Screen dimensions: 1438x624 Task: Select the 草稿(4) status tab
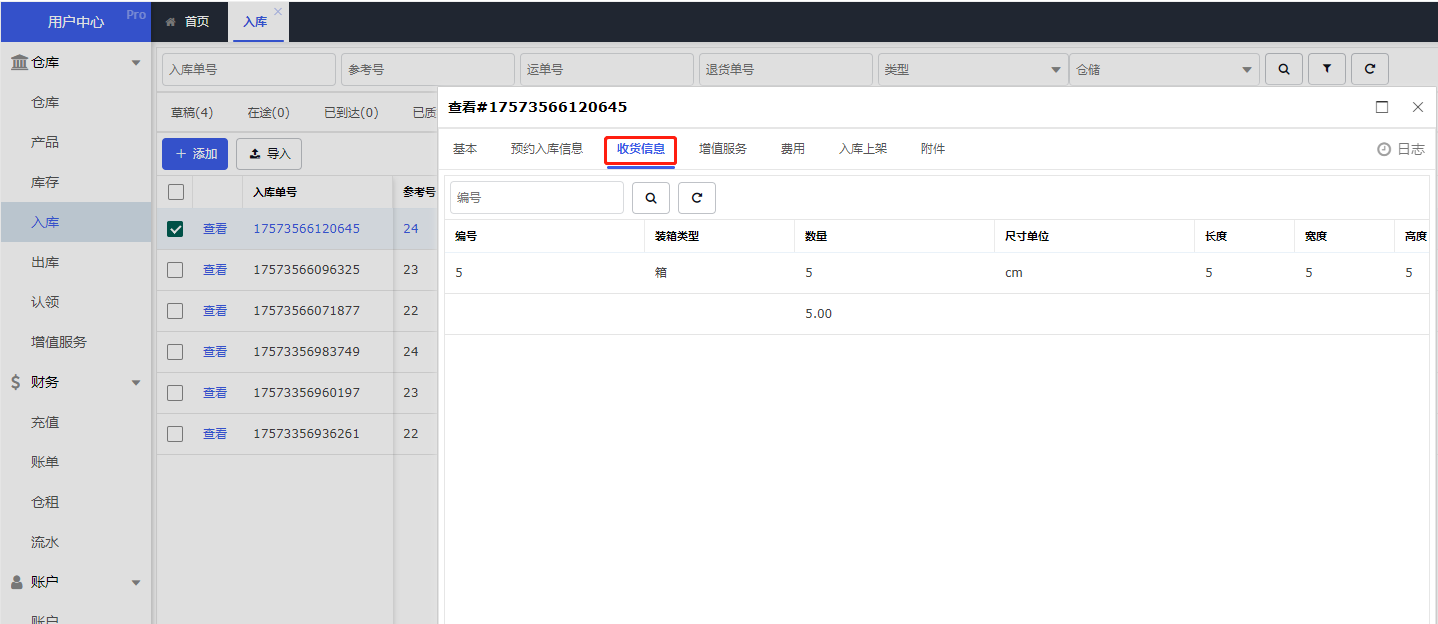point(192,113)
